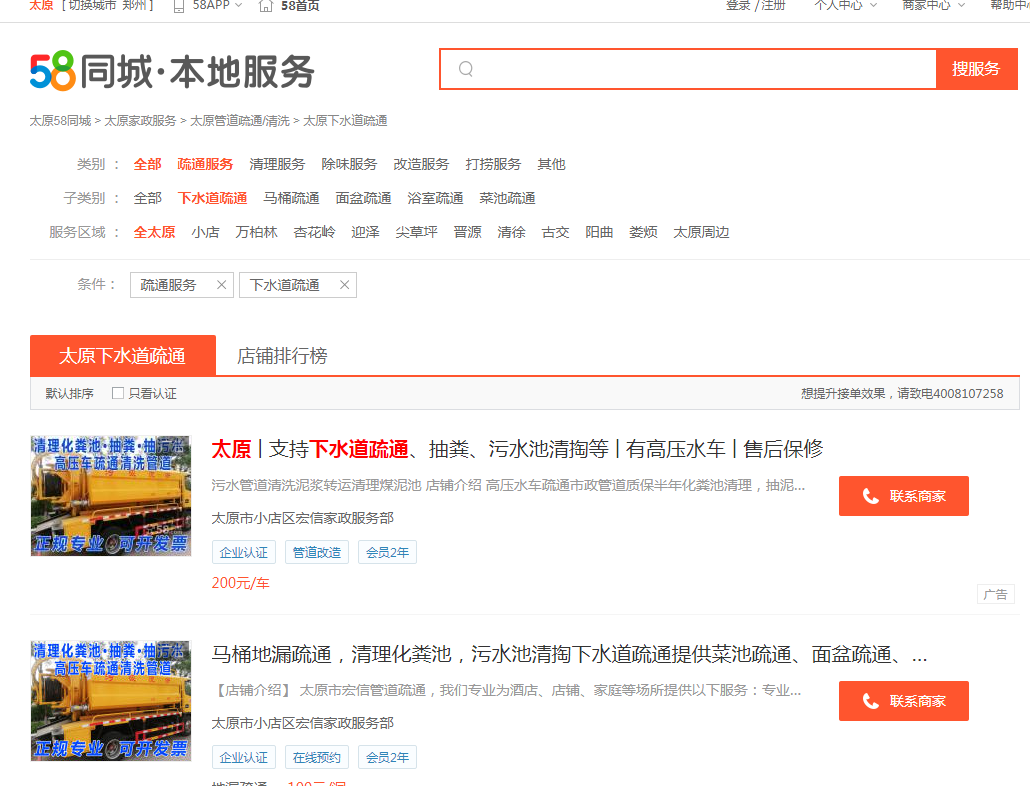The height and width of the screenshot is (786, 1030).
Task: Choose the 迎泽 service area
Action: click(x=365, y=232)
